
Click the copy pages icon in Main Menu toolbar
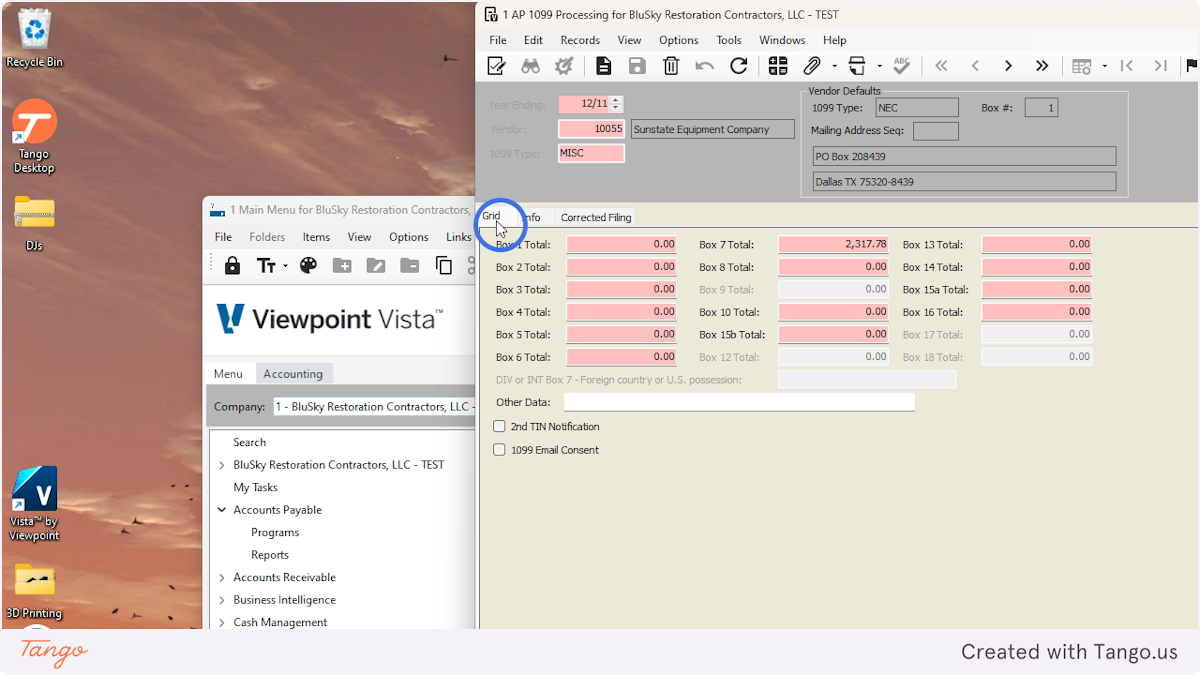click(444, 265)
